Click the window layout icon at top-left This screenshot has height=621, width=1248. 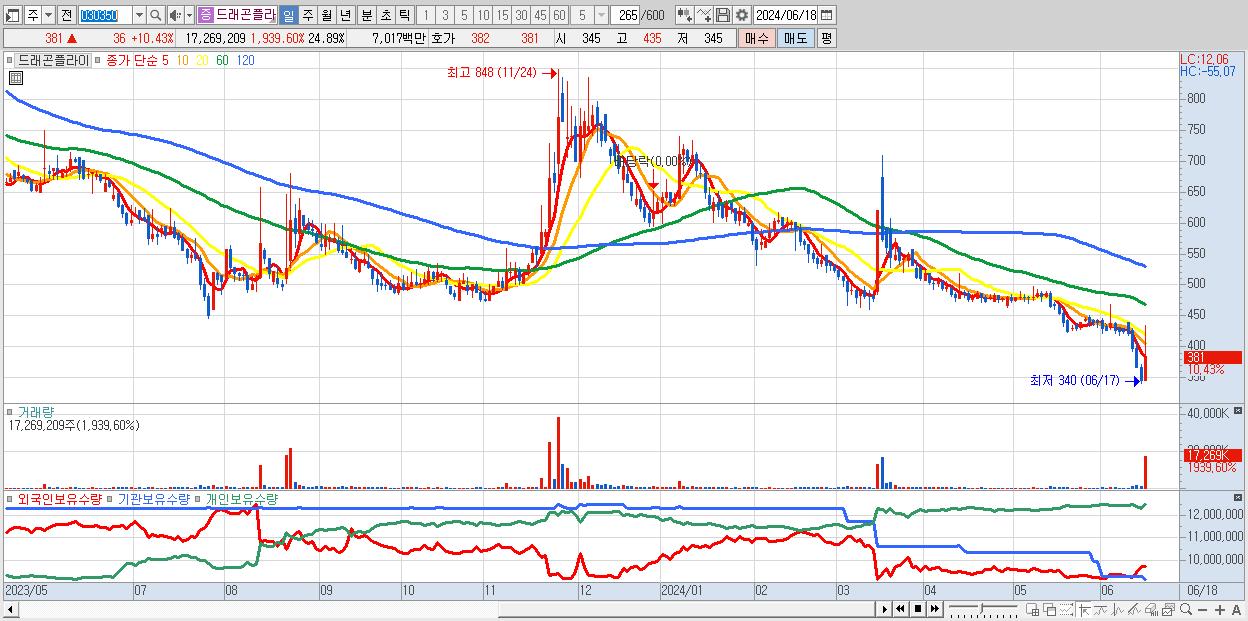12,15
